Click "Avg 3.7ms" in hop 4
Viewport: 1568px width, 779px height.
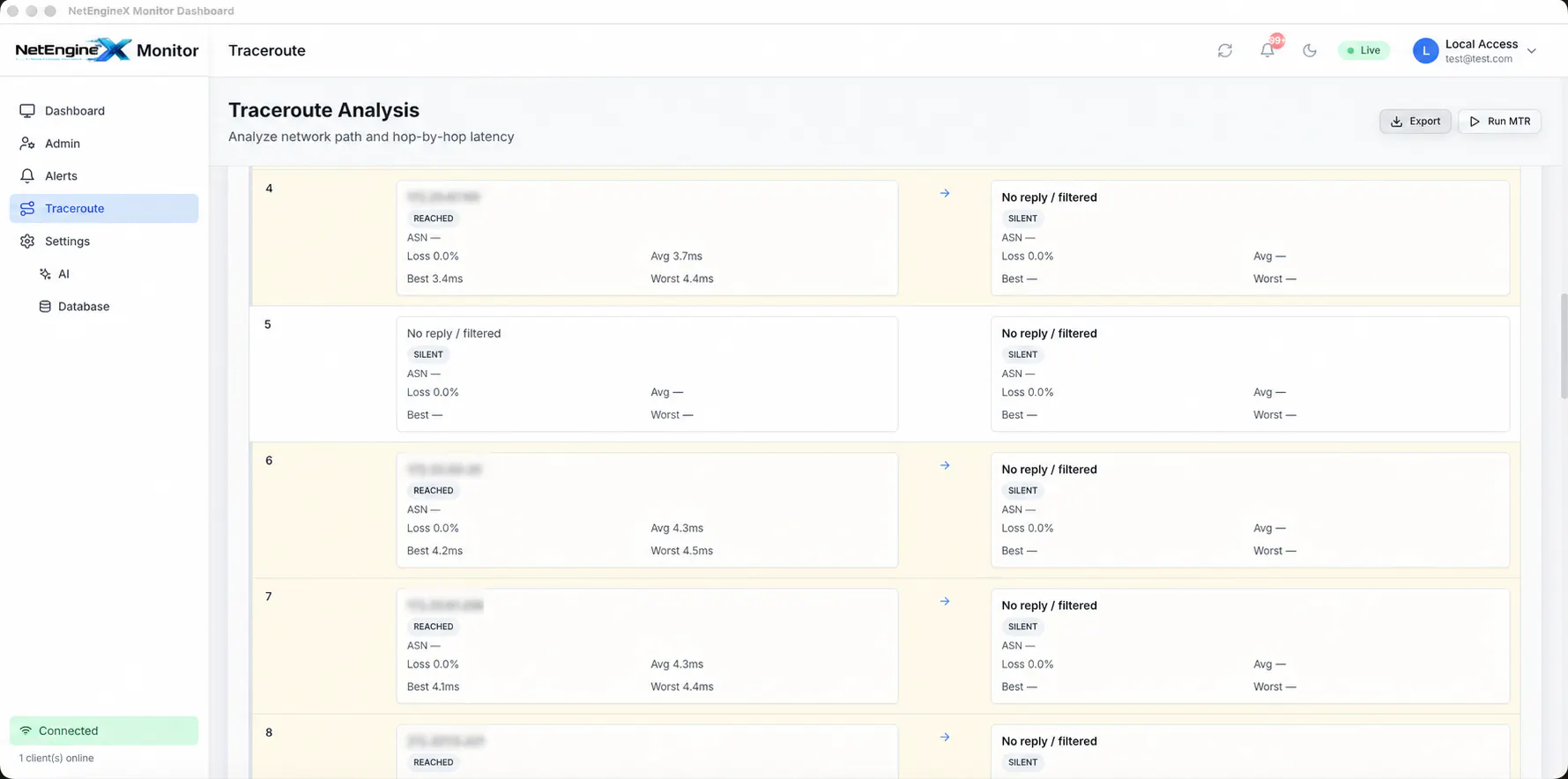tap(677, 256)
